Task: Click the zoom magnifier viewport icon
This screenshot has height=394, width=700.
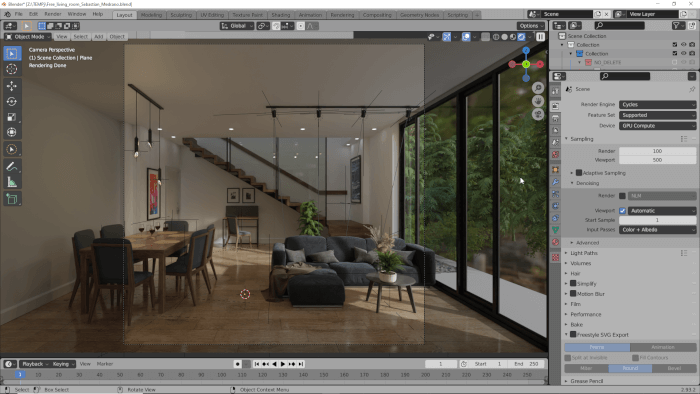Action: (538, 88)
